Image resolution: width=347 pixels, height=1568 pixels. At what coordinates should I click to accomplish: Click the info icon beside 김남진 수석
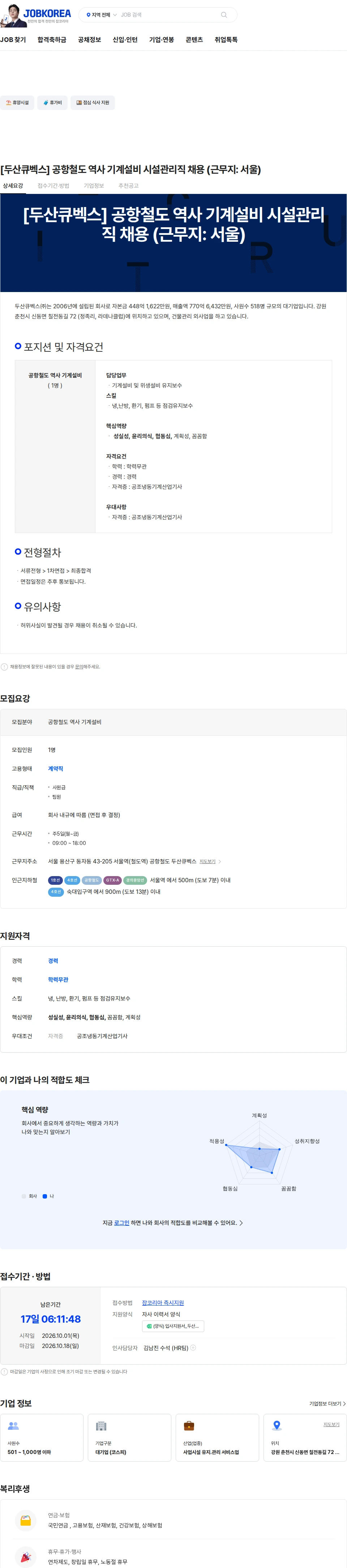click(193, 1348)
